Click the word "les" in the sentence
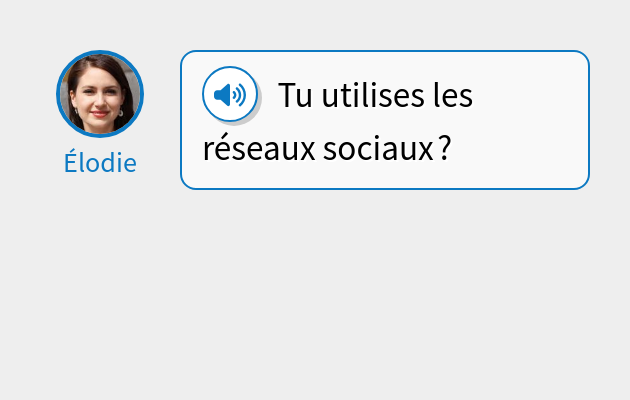Image resolution: width=630 pixels, height=400 pixels. click(449, 97)
